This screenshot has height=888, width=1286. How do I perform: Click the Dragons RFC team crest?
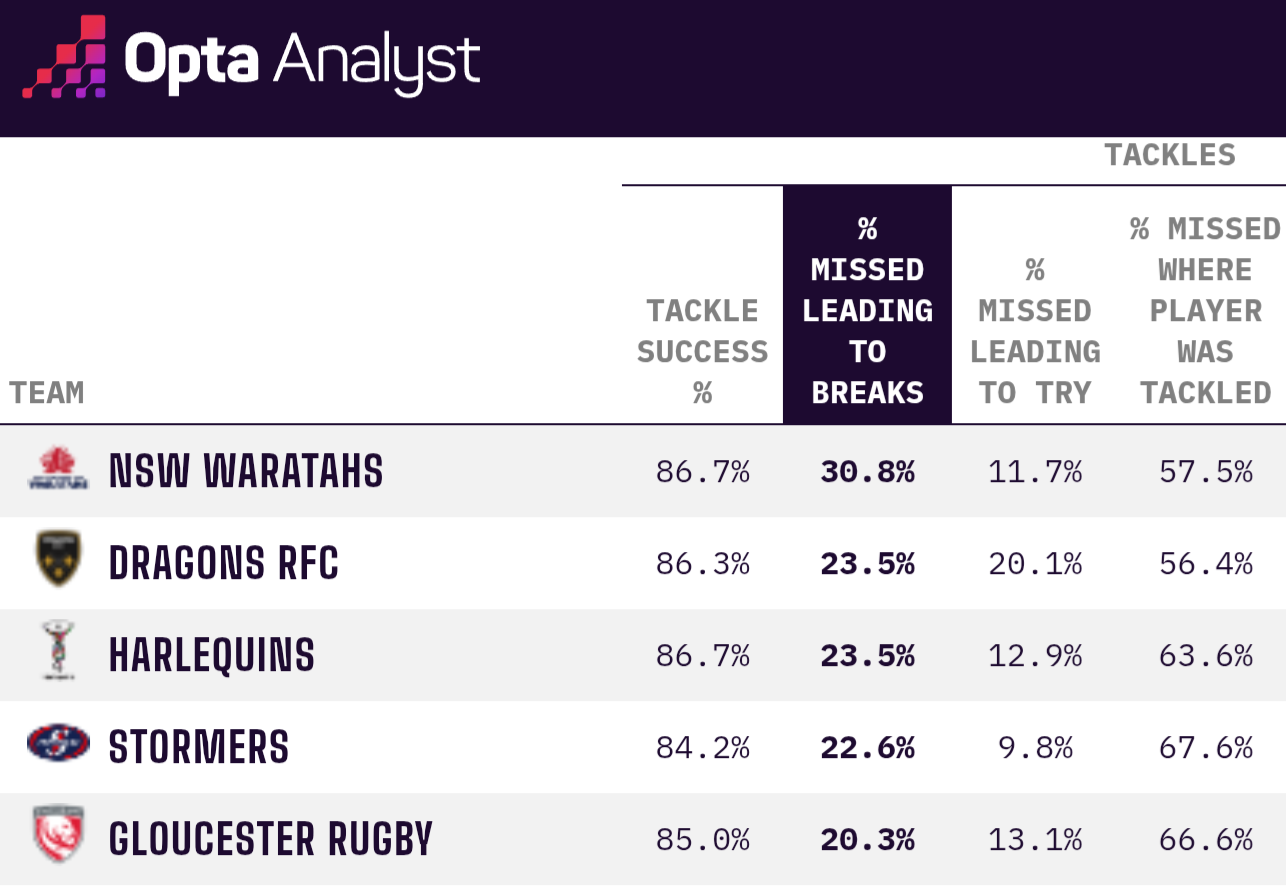57,560
